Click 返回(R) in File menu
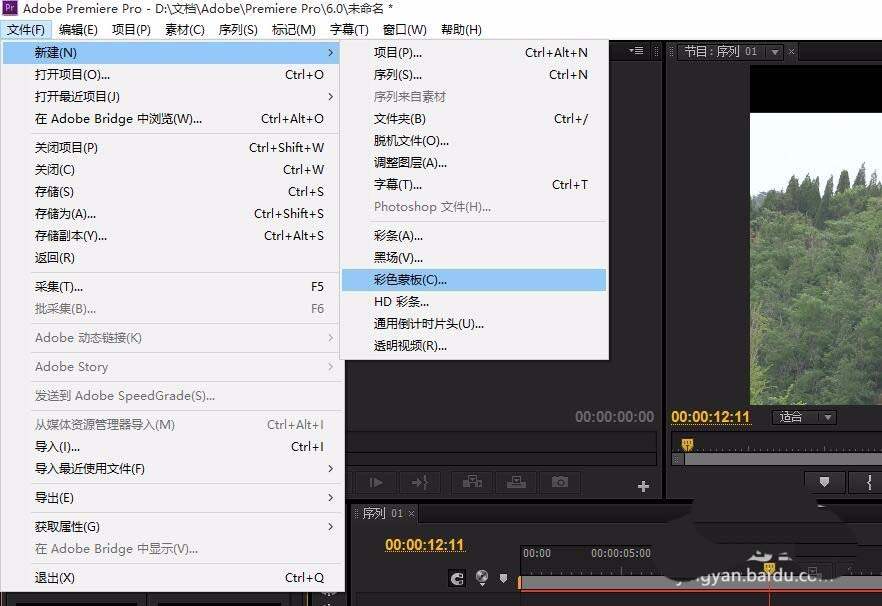 point(171,258)
